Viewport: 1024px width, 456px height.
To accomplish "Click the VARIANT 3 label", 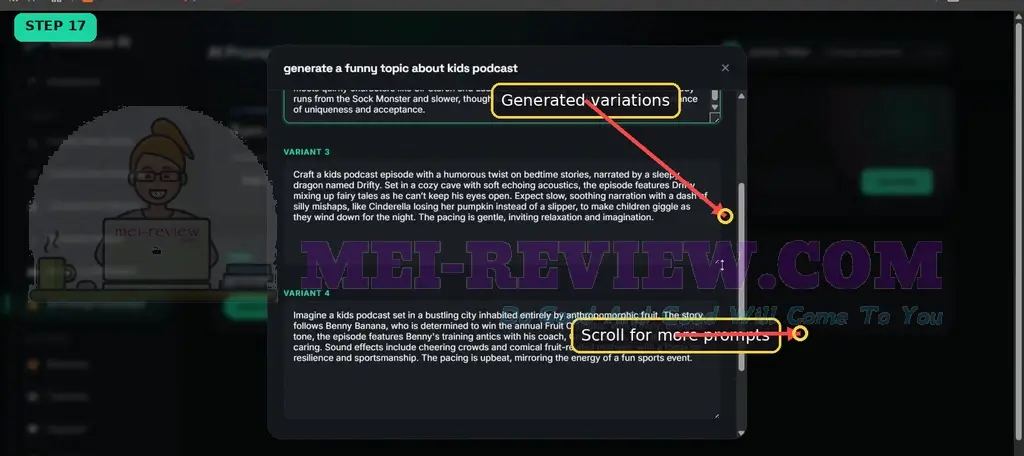I will click(306, 152).
